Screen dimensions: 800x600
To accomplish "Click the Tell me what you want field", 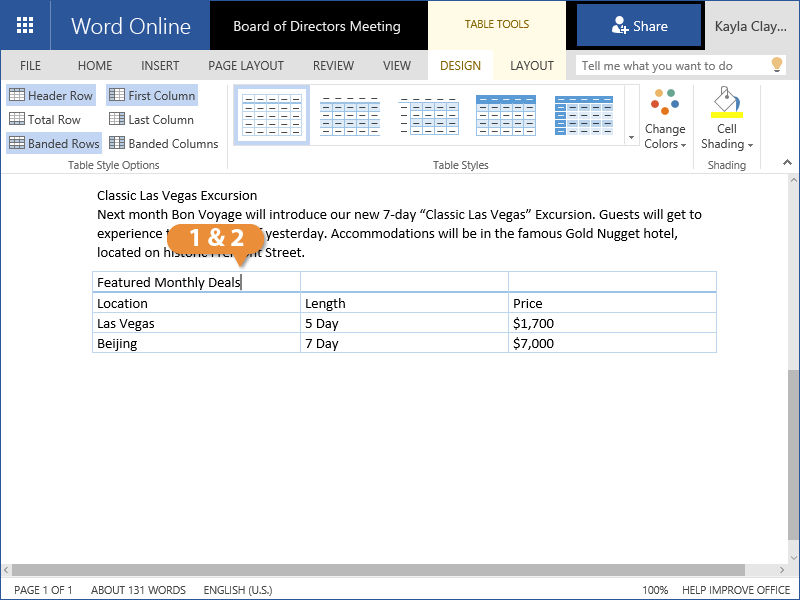I will click(670, 66).
